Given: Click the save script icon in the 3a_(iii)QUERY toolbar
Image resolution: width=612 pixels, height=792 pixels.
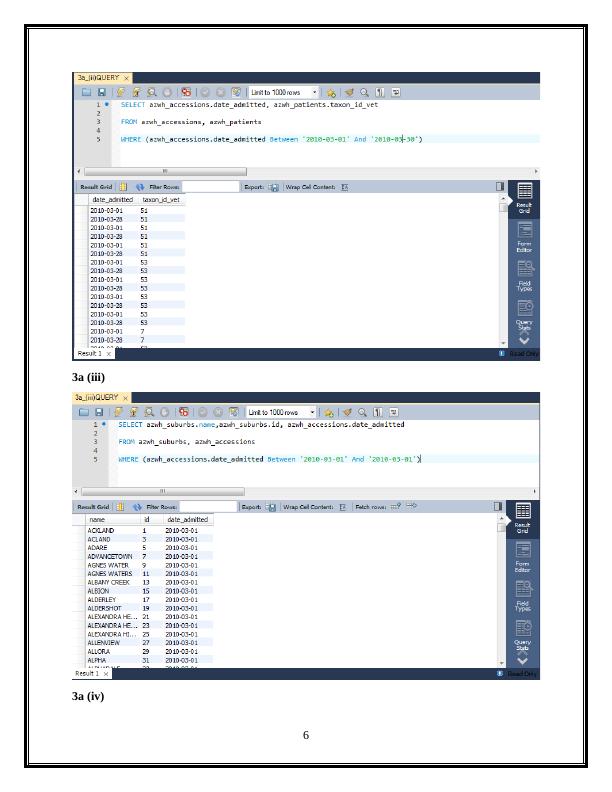Looking at the screenshot, I should pos(98,412).
